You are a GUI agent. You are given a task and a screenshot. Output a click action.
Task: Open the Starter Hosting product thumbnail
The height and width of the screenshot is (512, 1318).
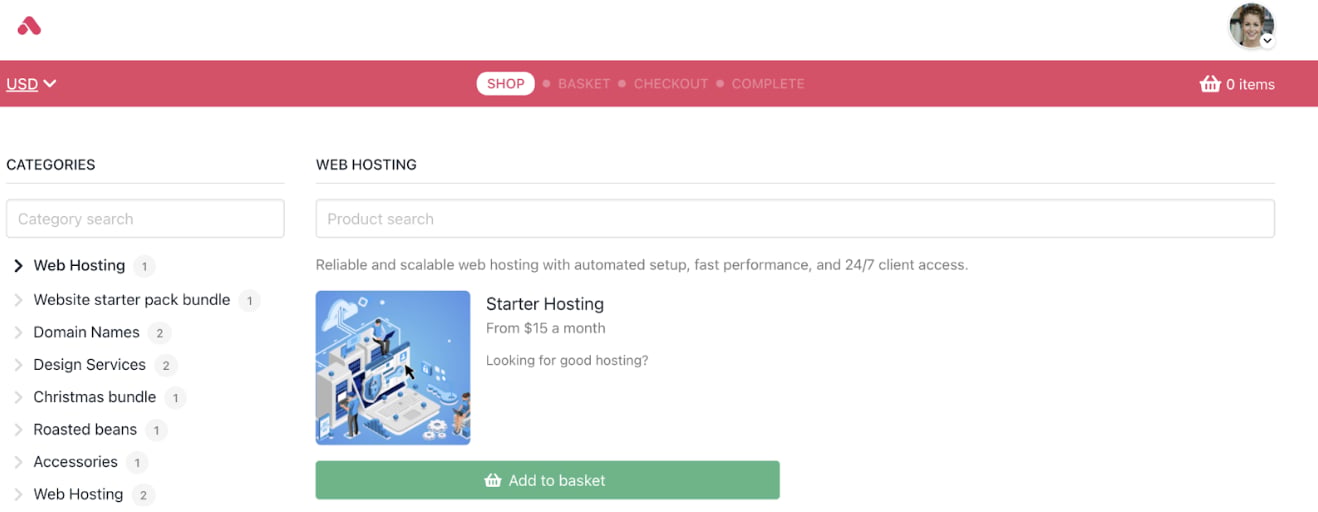pyautogui.click(x=393, y=368)
